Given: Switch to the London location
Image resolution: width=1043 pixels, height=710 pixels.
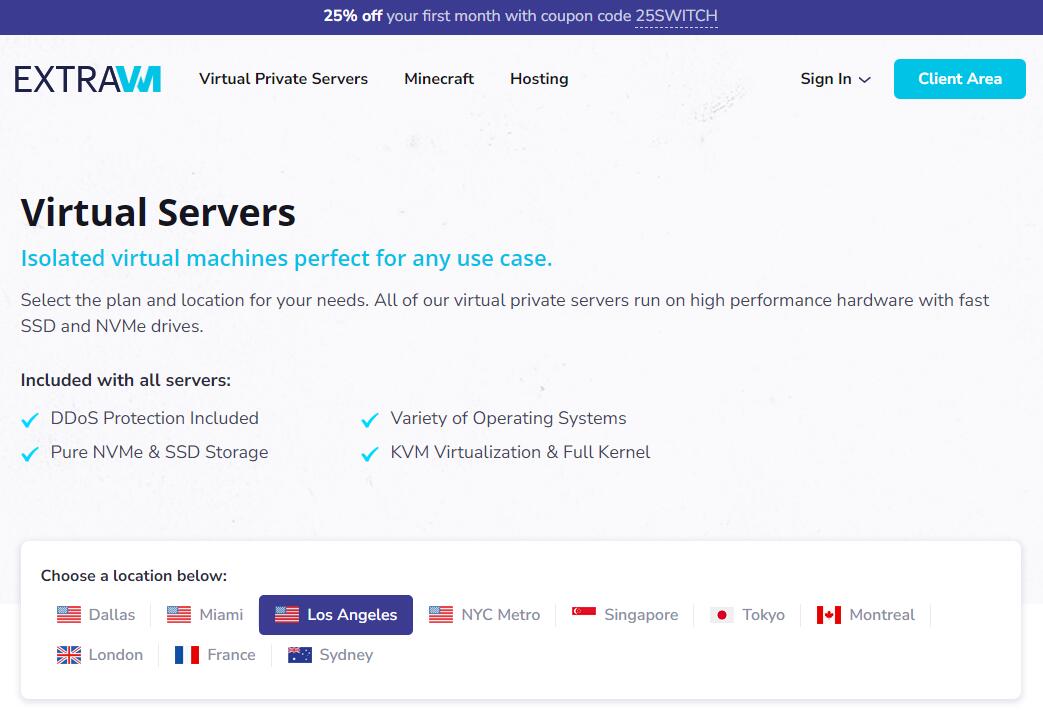Looking at the screenshot, I should coord(100,655).
